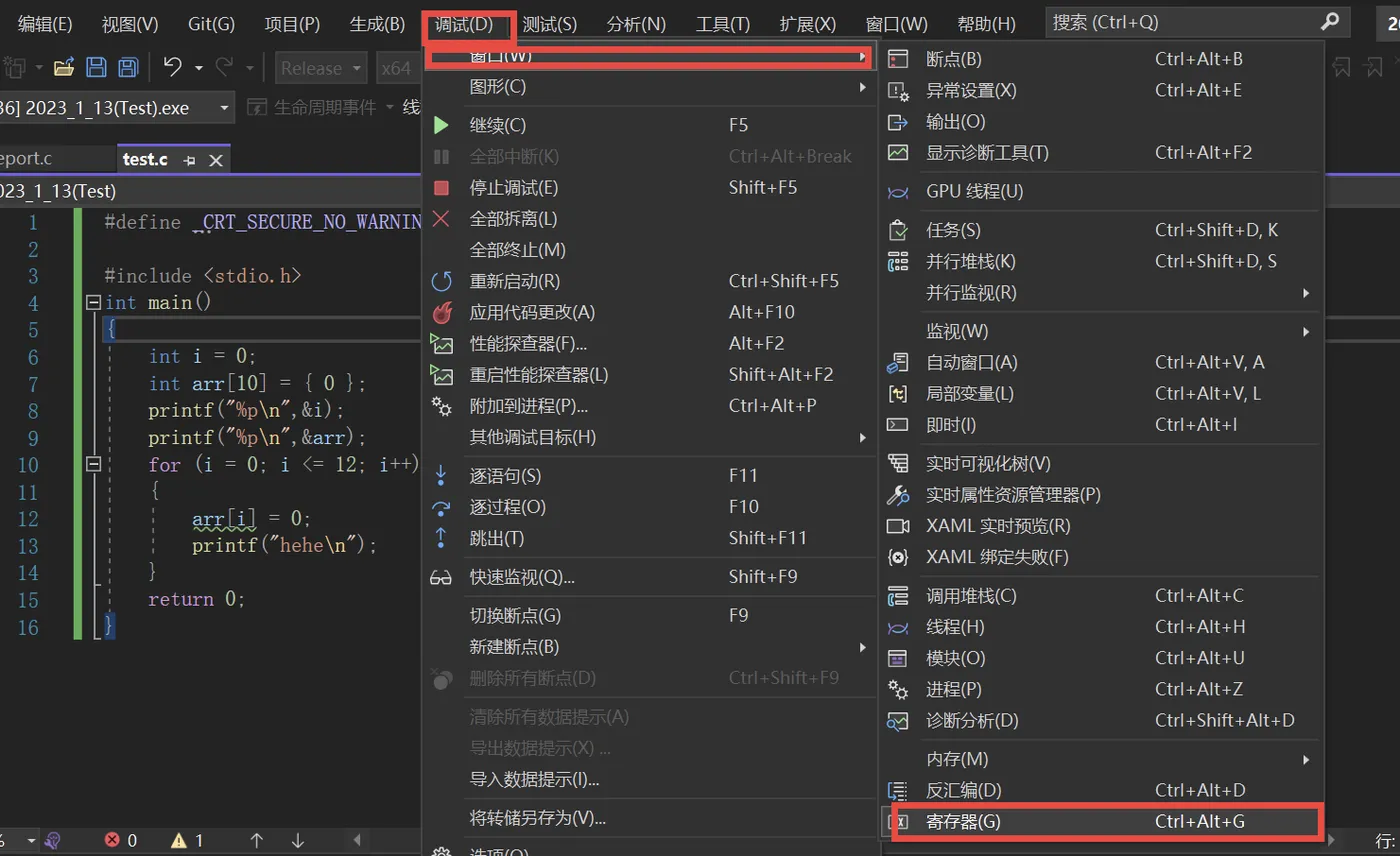Click the green Continue play icon
1400x856 pixels.
(x=441, y=125)
